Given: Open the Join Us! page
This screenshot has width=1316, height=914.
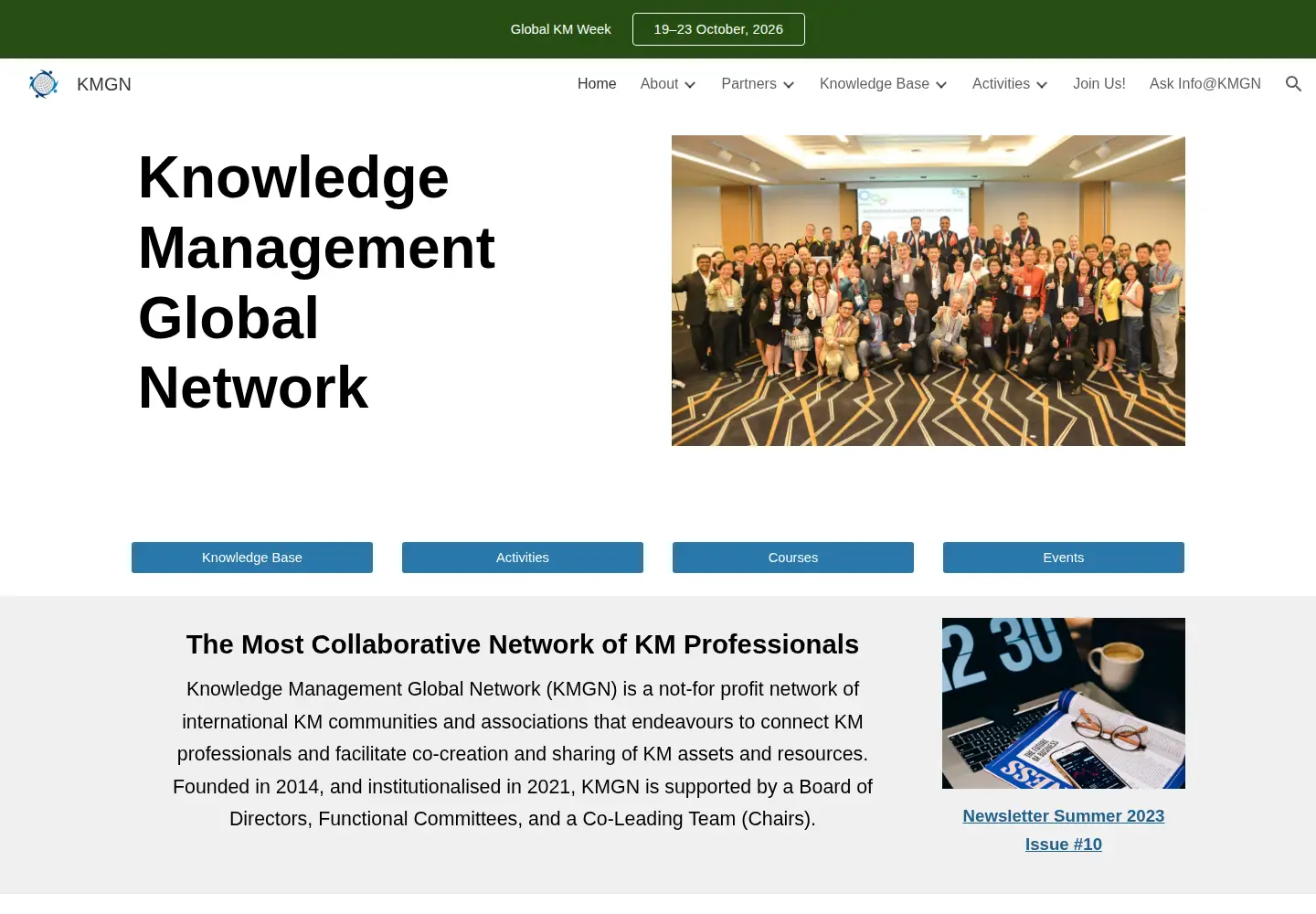Looking at the screenshot, I should 1099,84.
